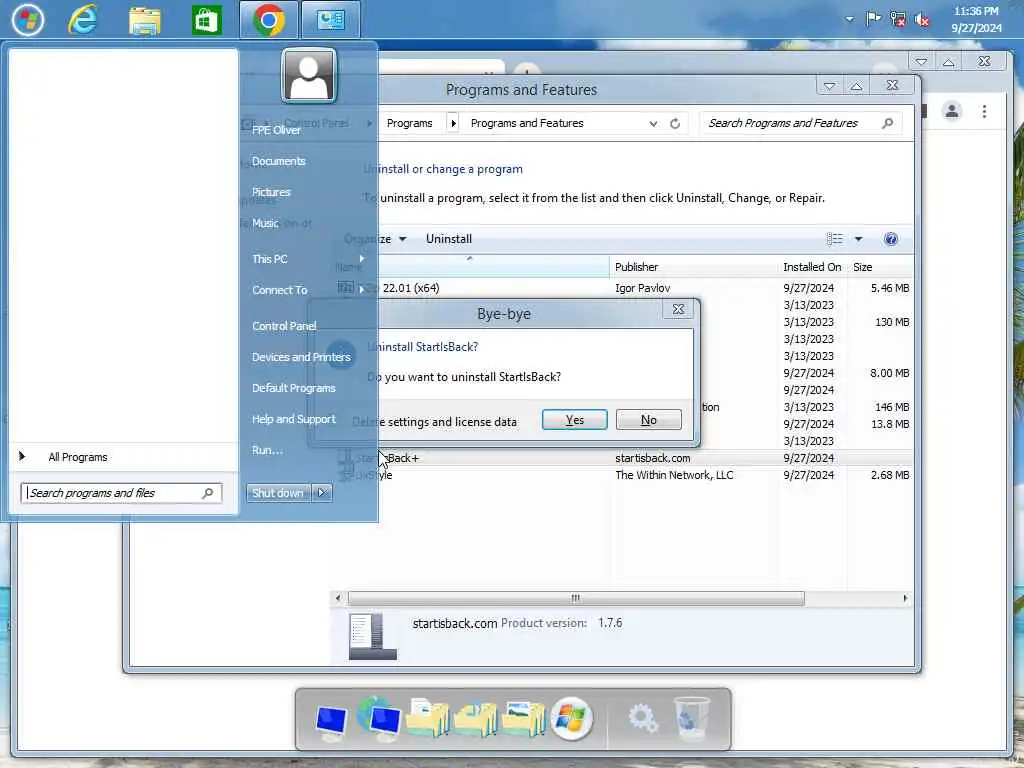1024x768 pixels.
Task: Click Yes to uninstall StartIsBack
Action: pyautogui.click(x=575, y=420)
